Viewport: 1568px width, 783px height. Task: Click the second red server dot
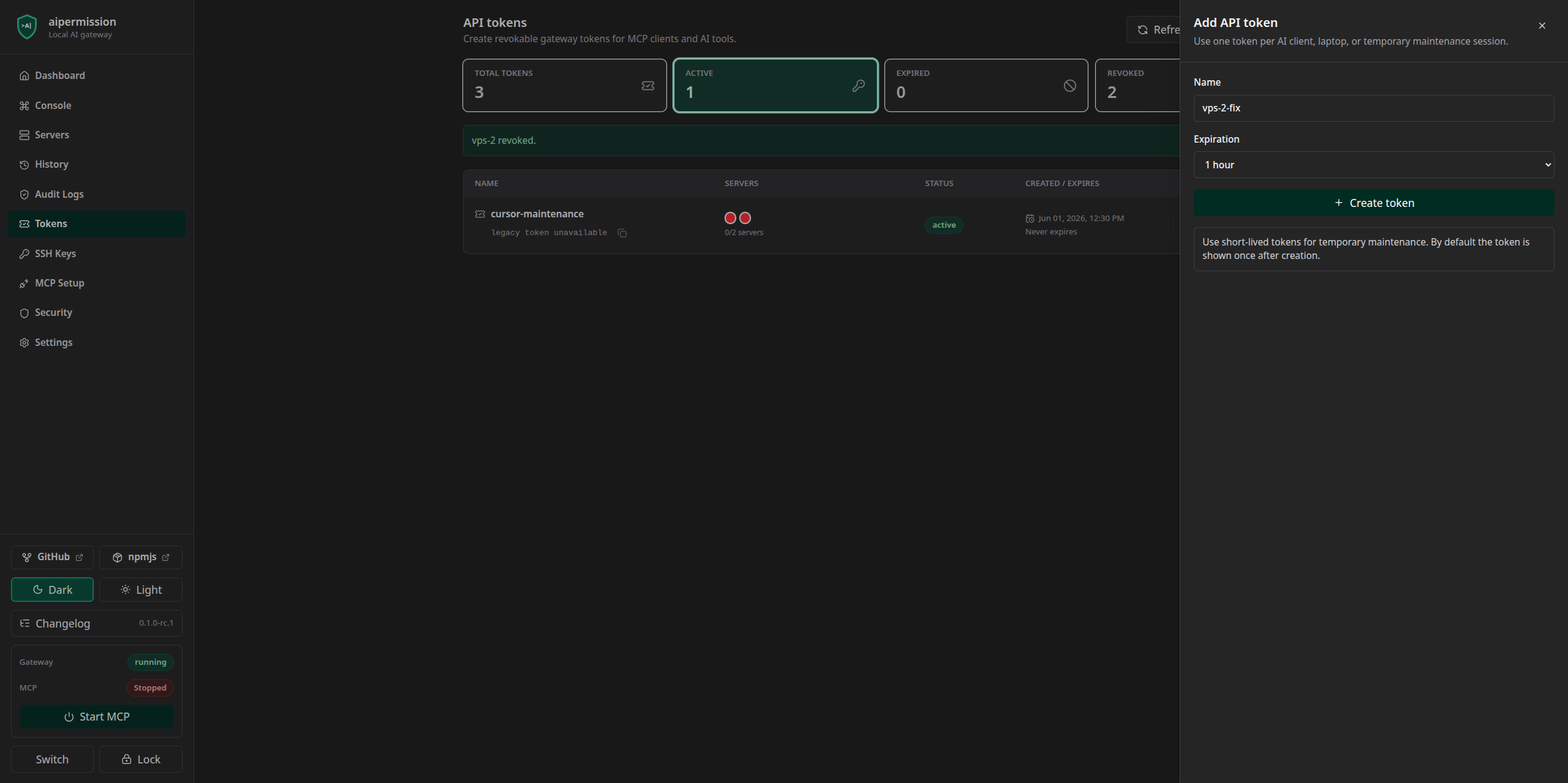[x=745, y=218]
